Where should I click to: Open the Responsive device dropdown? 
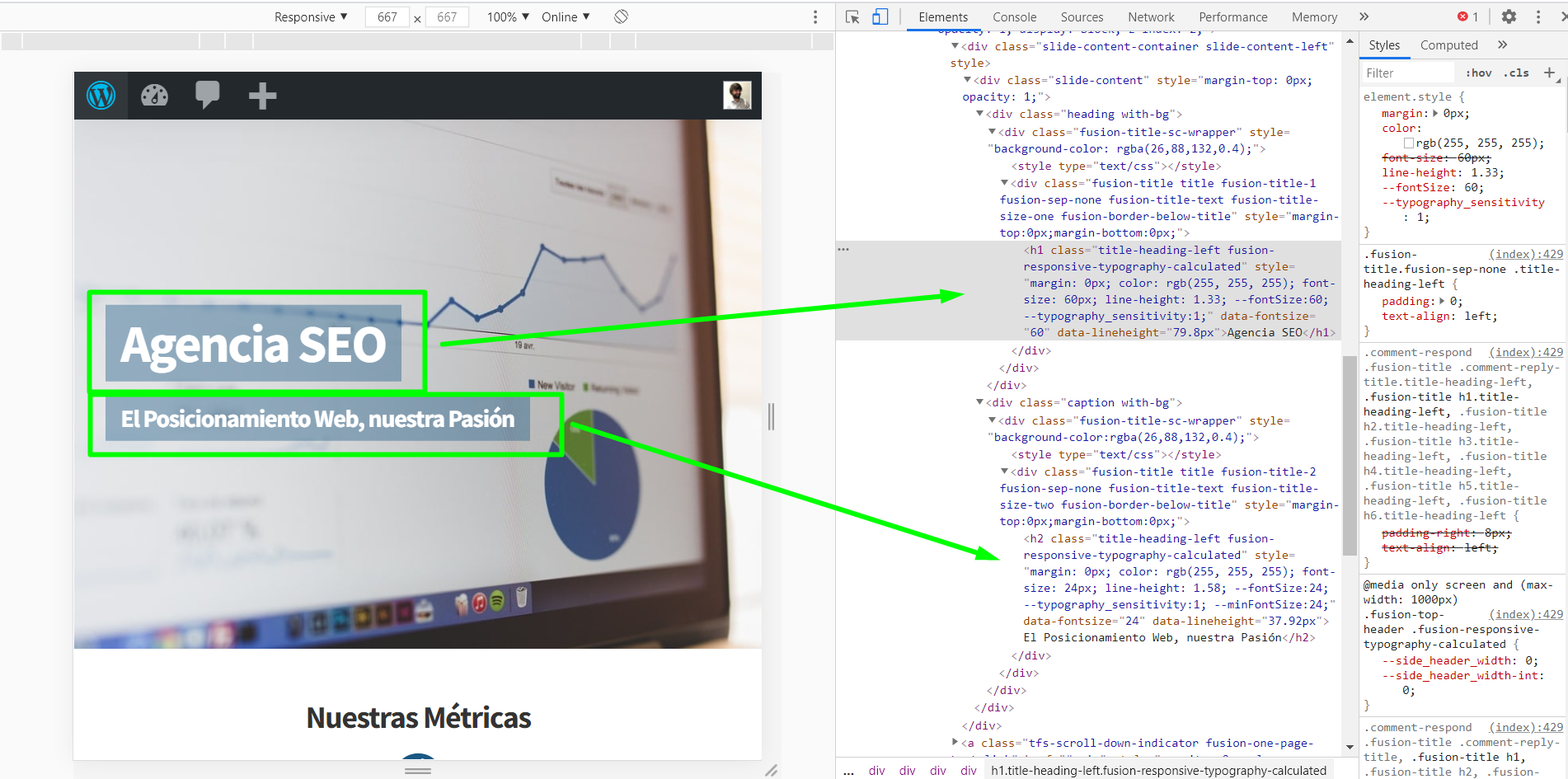point(310,16)
